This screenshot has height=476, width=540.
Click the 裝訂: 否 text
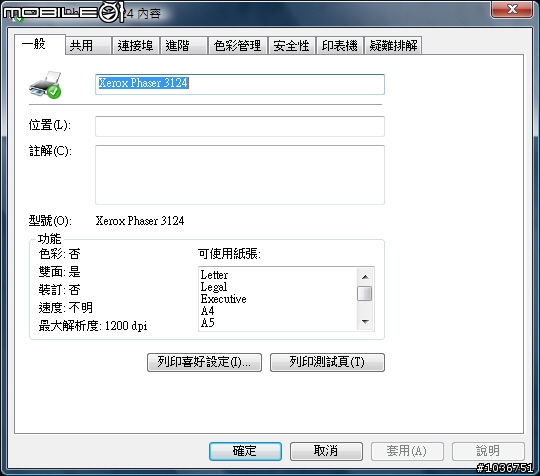tap(59, 290)
